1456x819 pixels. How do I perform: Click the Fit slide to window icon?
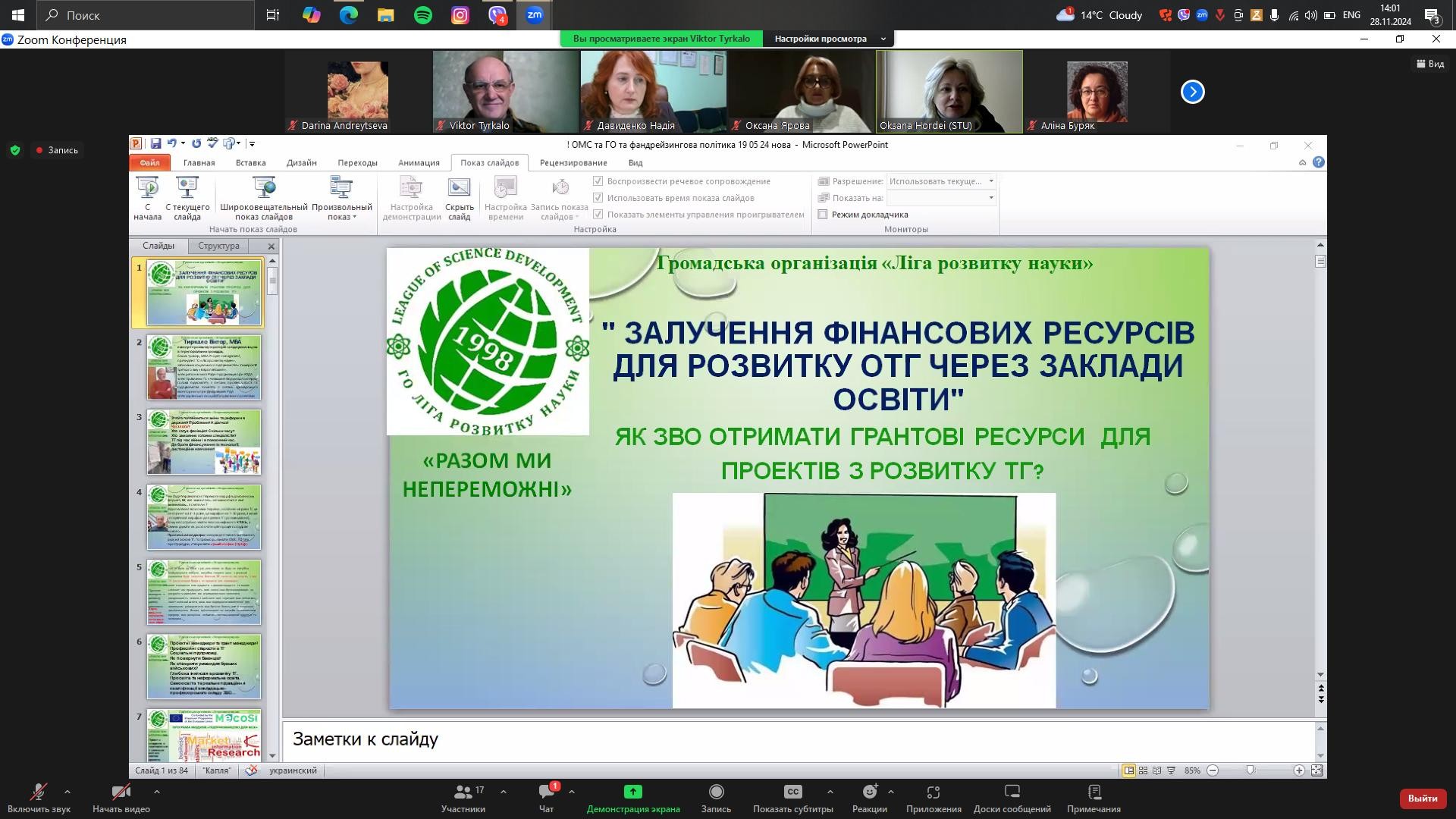(1317, 770)
